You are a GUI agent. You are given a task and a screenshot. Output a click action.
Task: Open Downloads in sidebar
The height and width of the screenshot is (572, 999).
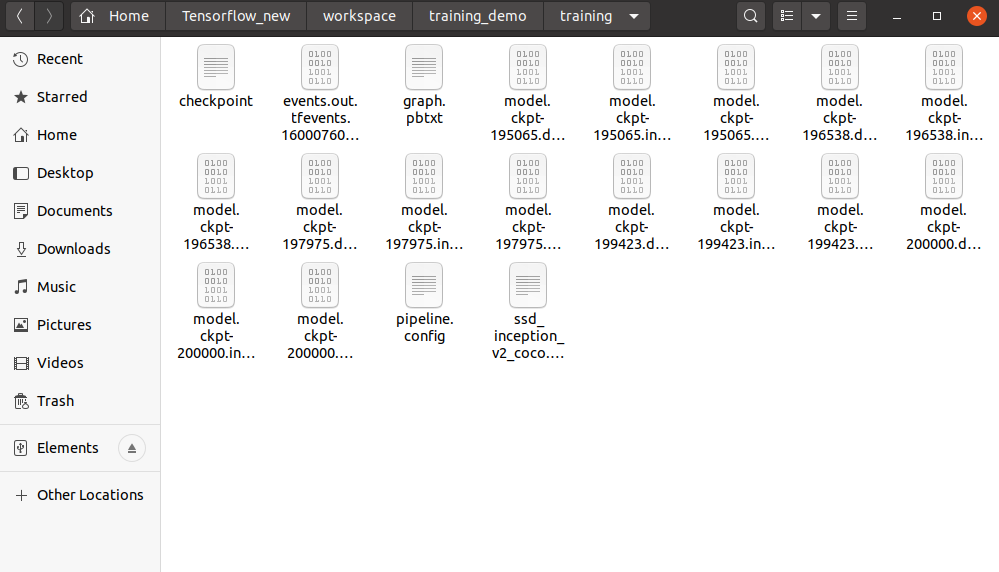coord(73,249)
